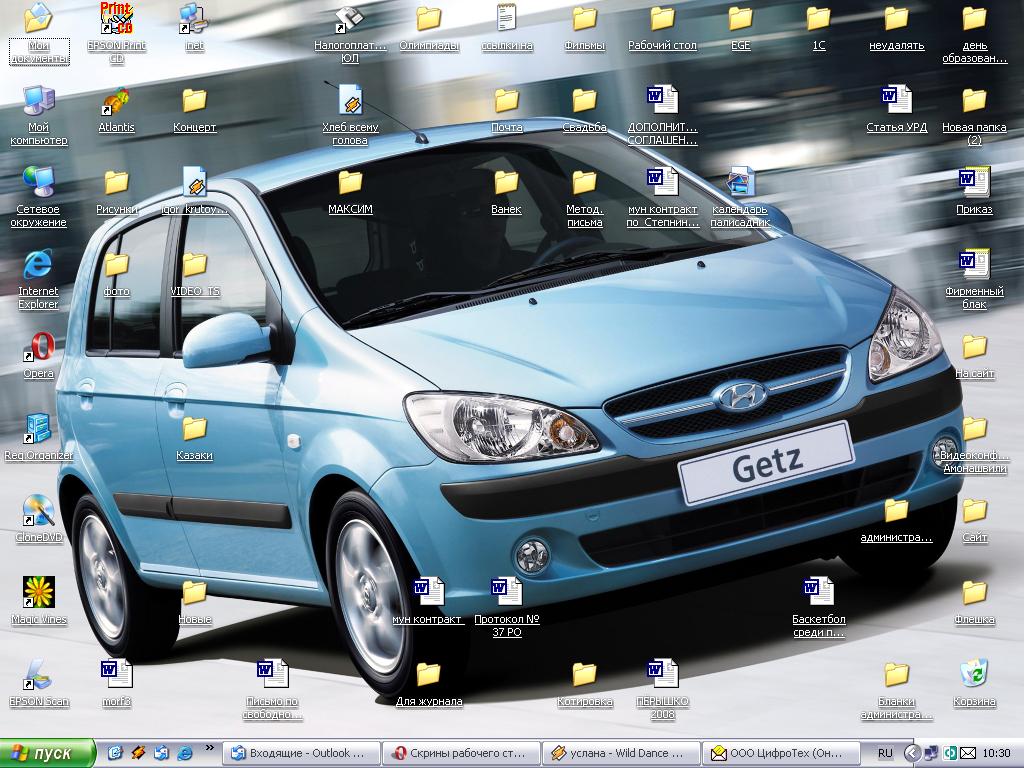Show hidden tray icons arrow
This screenshot has width=1024, height=768.
[x=912, y=754]
